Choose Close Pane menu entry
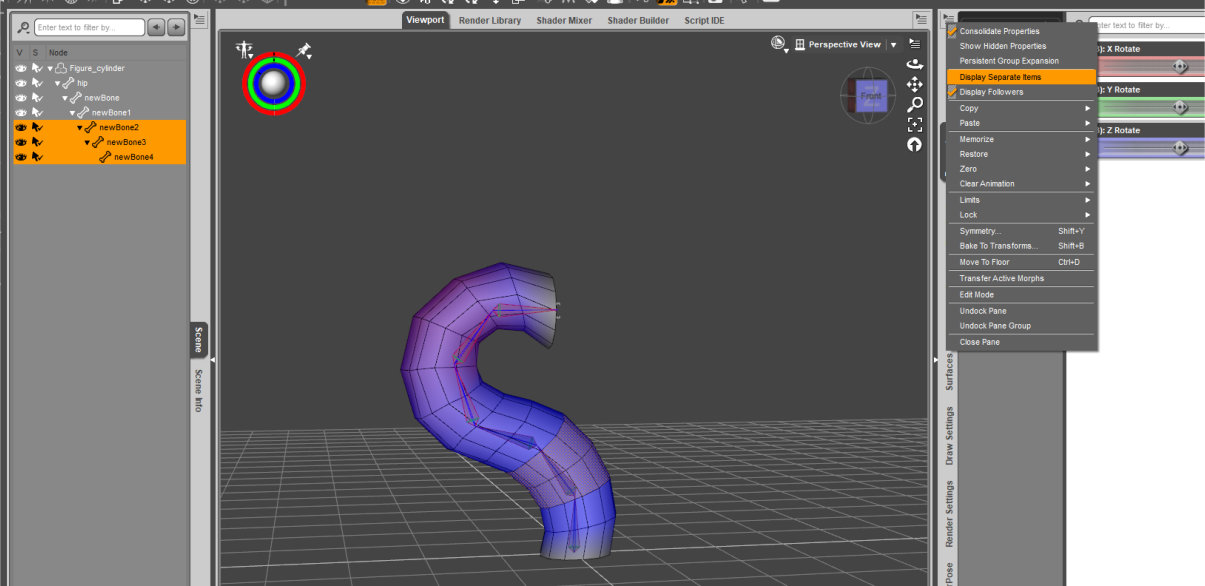Viewport: 1205px width, 586px height. tap(1022, 342)
